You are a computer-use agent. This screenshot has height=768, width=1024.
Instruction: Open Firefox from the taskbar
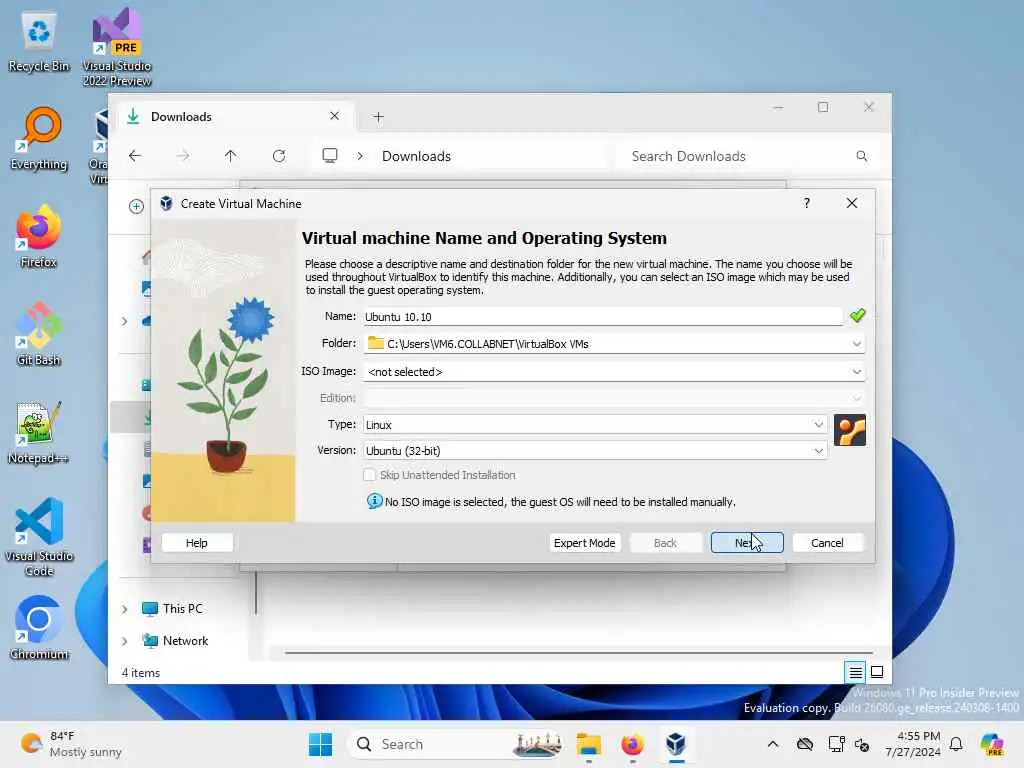click(x=632, y=744)
